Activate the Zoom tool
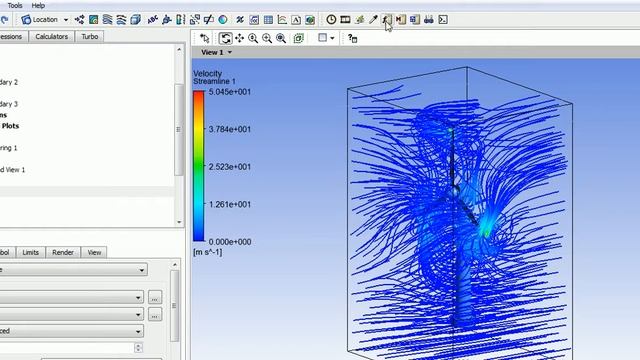Image resolution: width=640 pixels, height=360 pixels. coord(253,38)
